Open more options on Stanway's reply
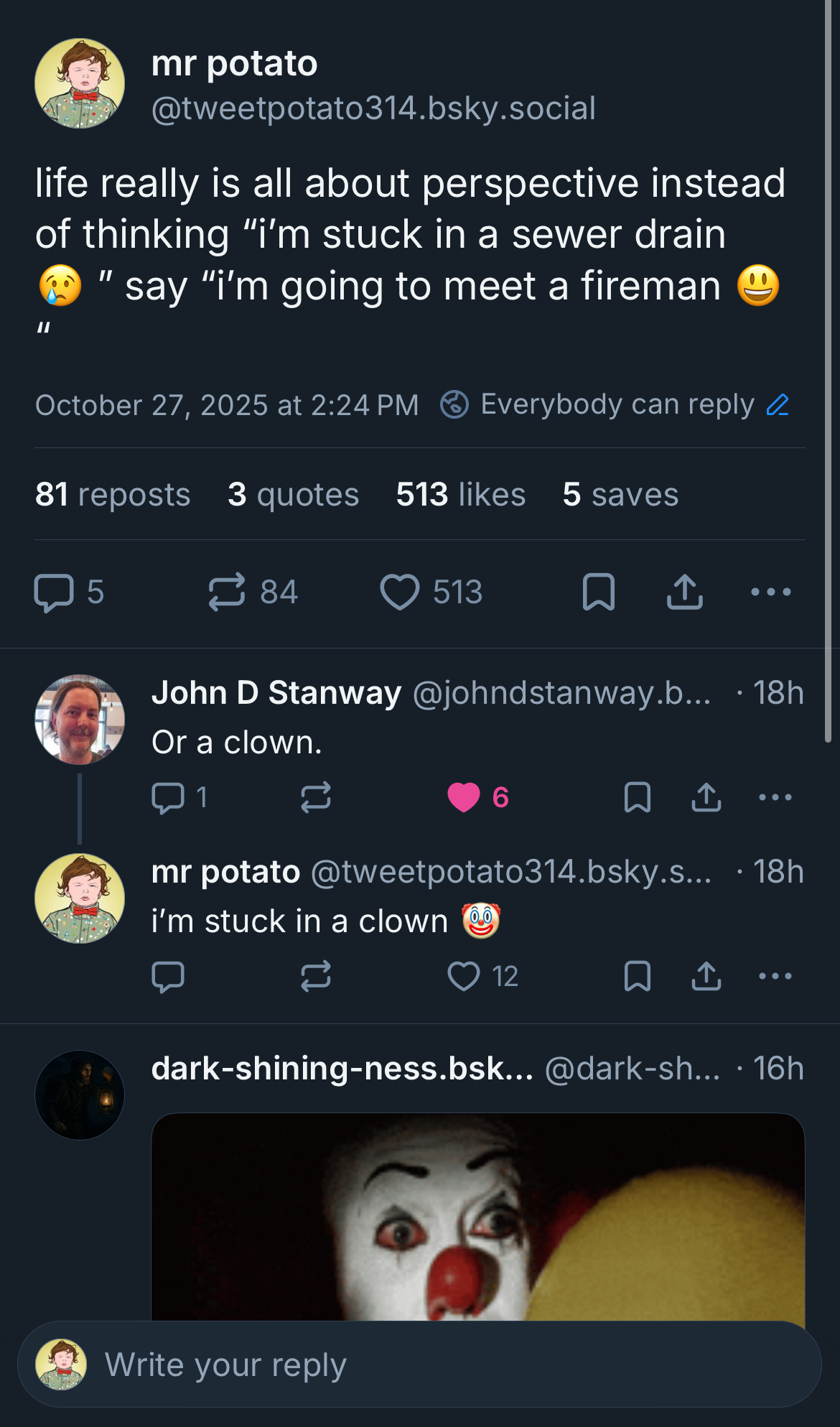The image size is (840, 1427). tap(775, 797)
